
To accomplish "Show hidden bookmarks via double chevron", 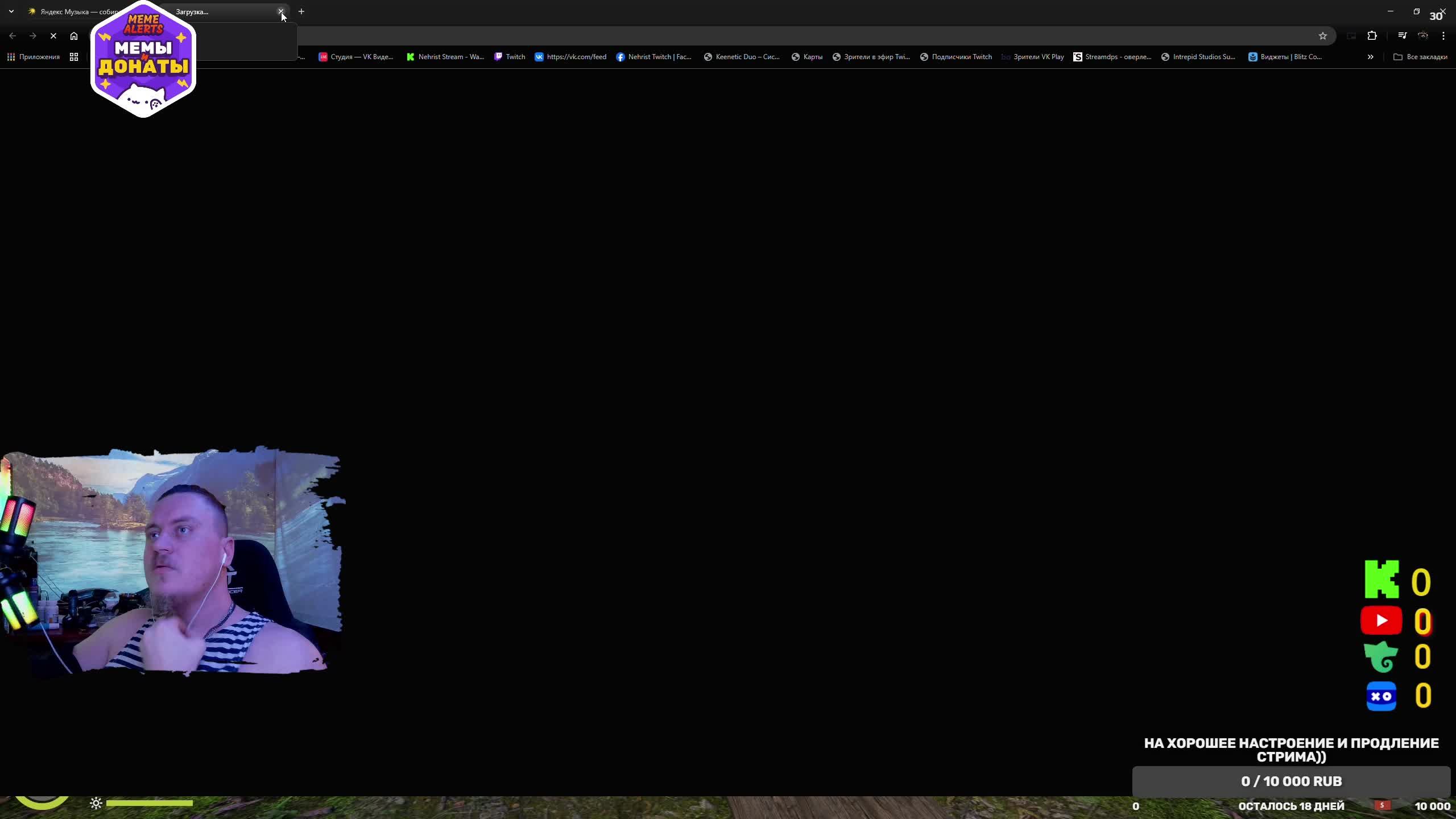I will click(x=1371, y=57).
